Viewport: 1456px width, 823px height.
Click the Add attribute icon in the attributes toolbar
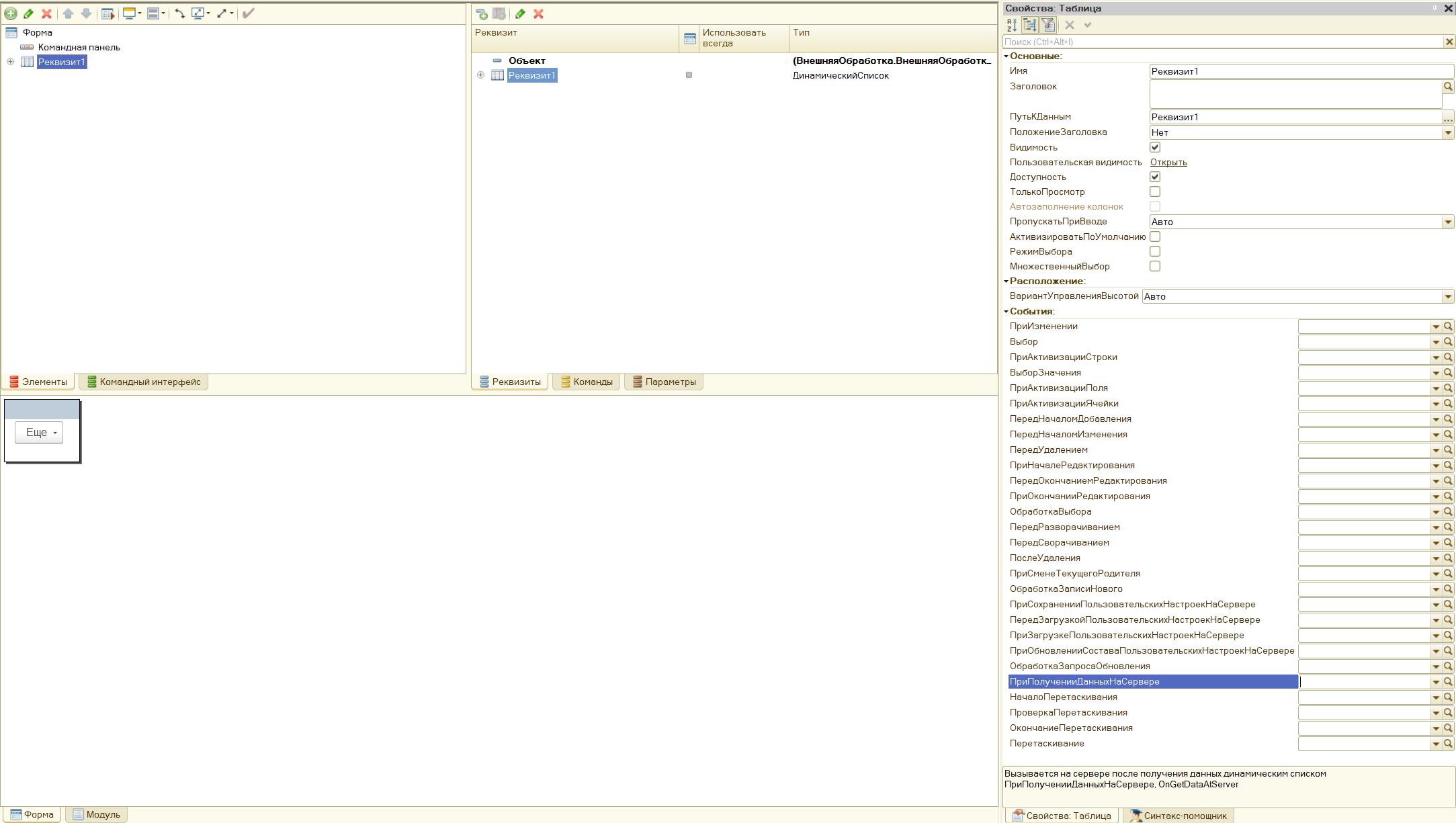(481, 14)
